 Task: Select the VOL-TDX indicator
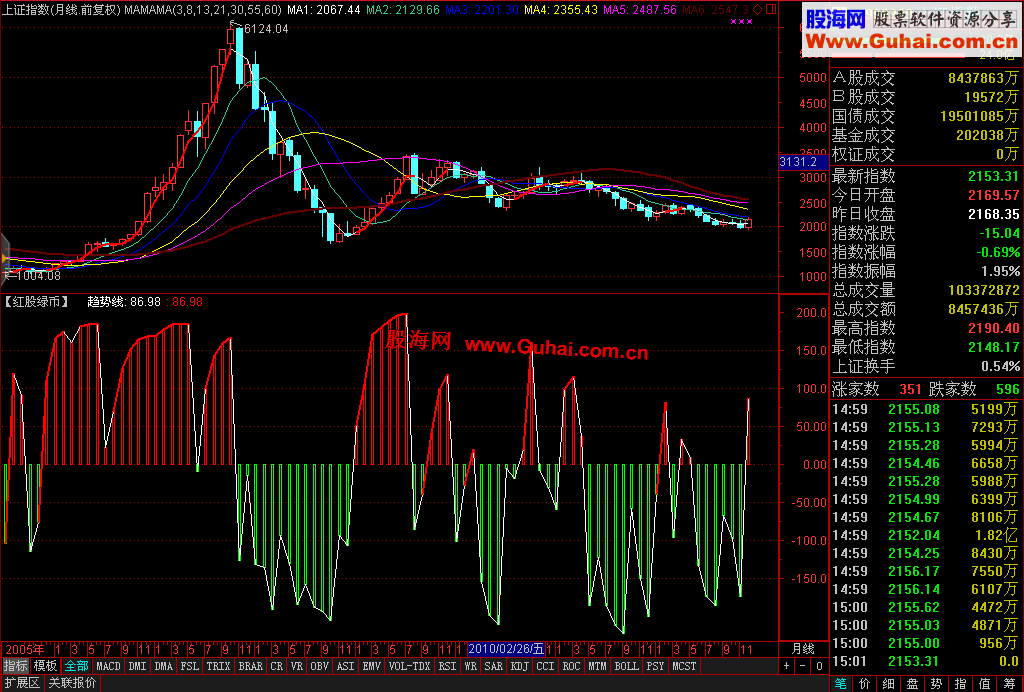pos(409,666)
